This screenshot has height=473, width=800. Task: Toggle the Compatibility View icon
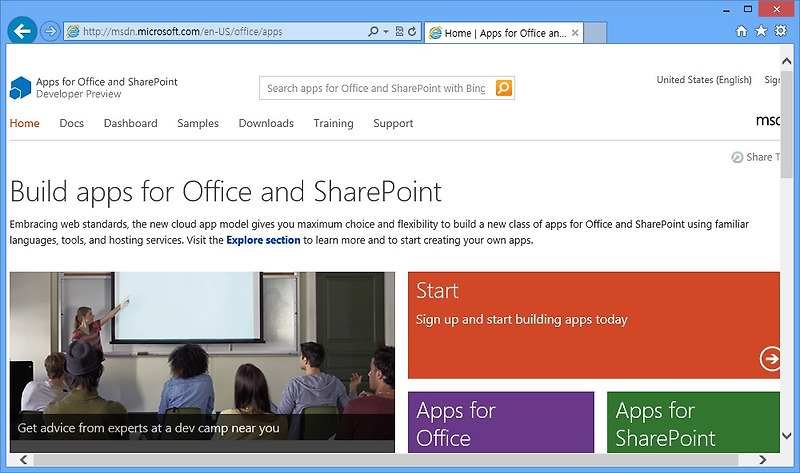[x=399, y=32]
